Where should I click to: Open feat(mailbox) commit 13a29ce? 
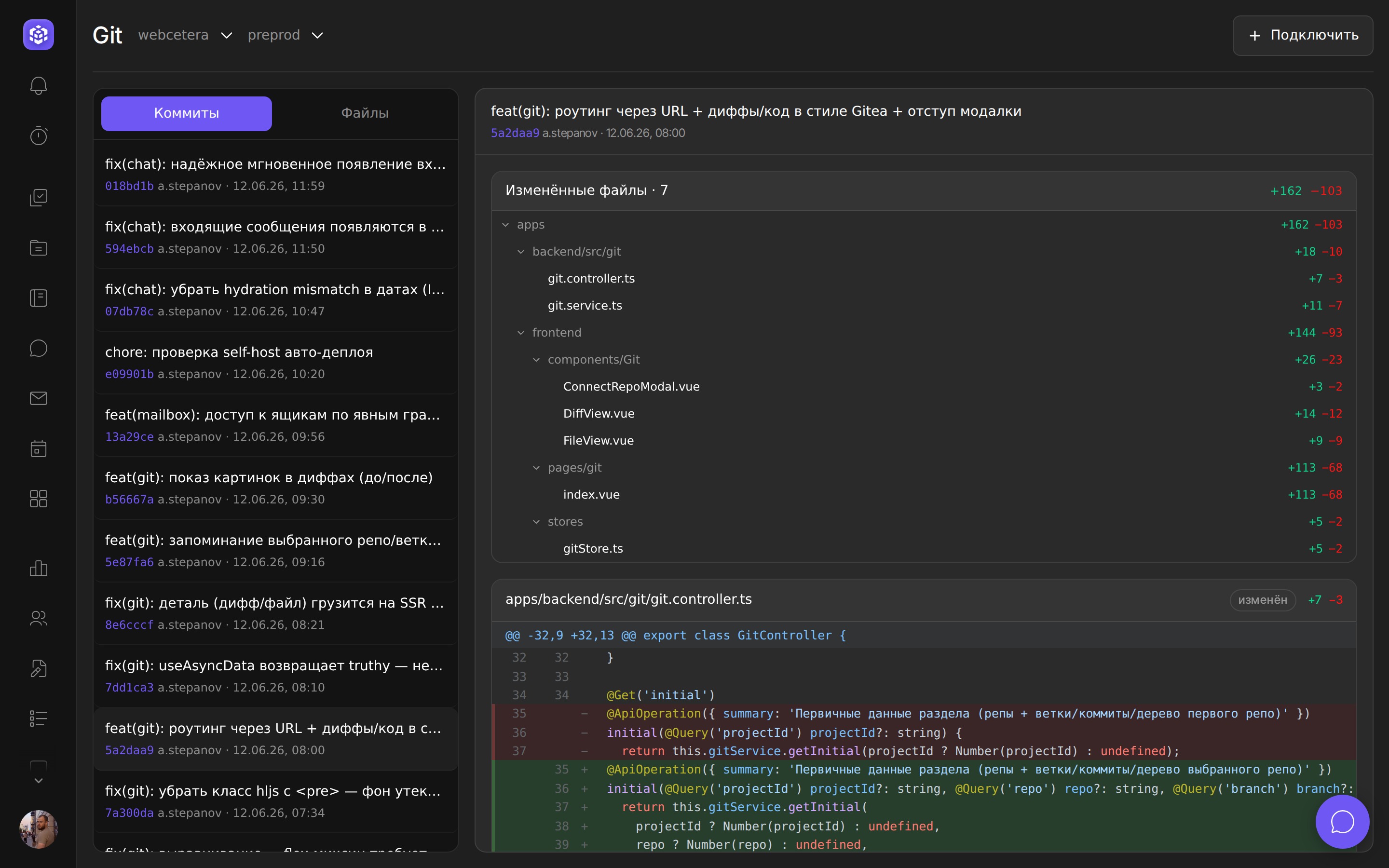pos(275,425)
